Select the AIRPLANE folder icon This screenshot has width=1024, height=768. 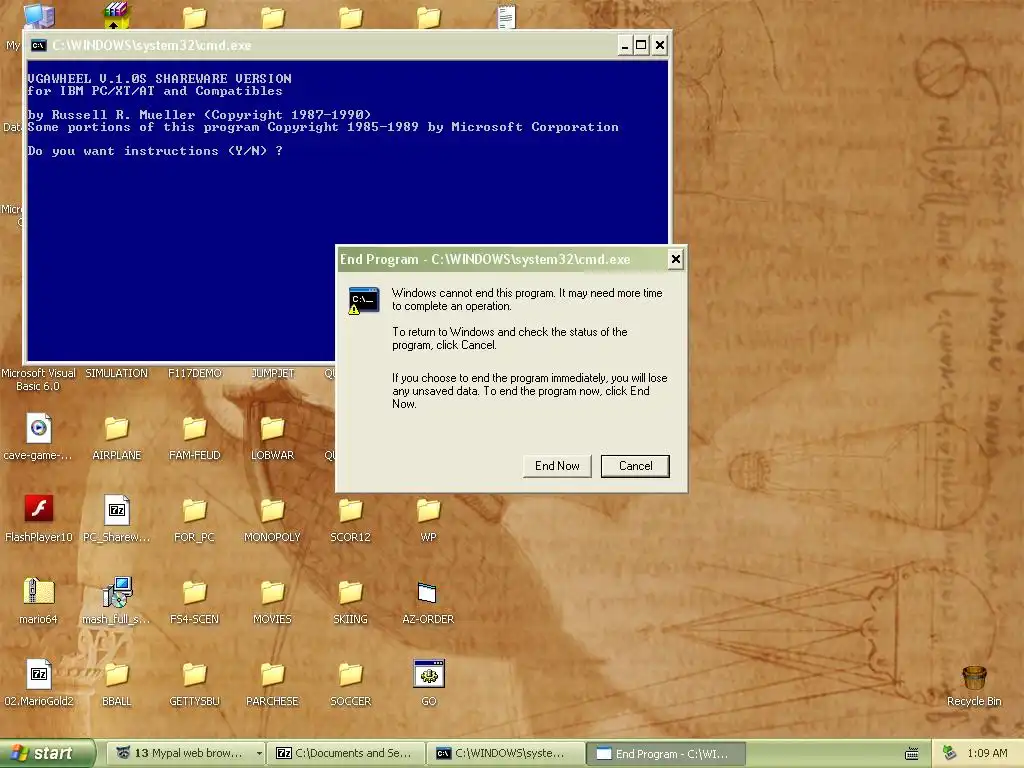[x=117, y=429]
